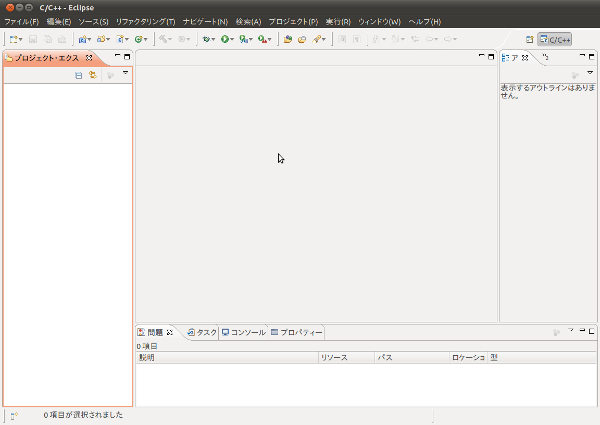Click the green Run icon

tap(225, 39)
